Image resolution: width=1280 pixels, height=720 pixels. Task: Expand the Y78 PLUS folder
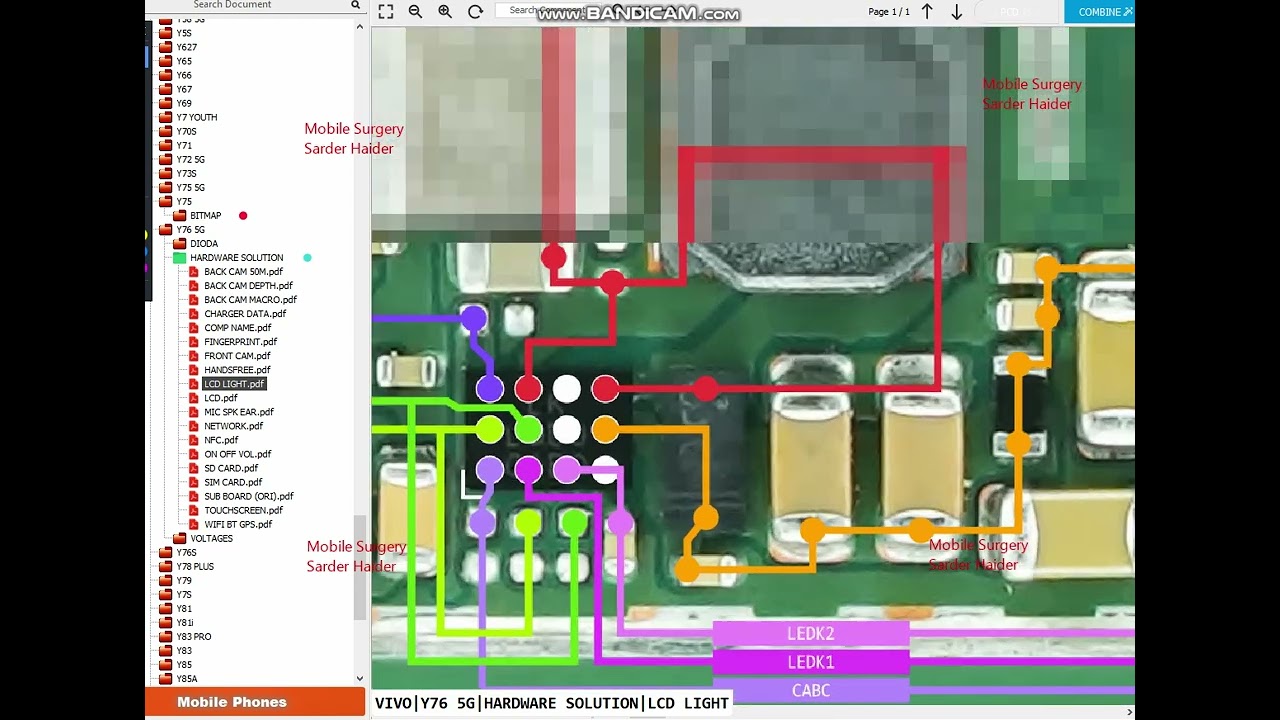[x=195, y=565]
